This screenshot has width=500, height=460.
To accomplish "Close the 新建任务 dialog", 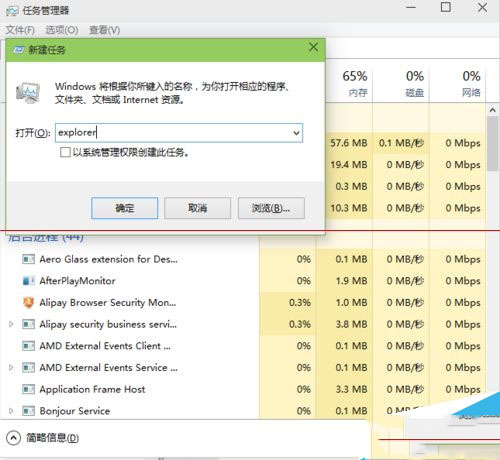I will tap(313, 47).
